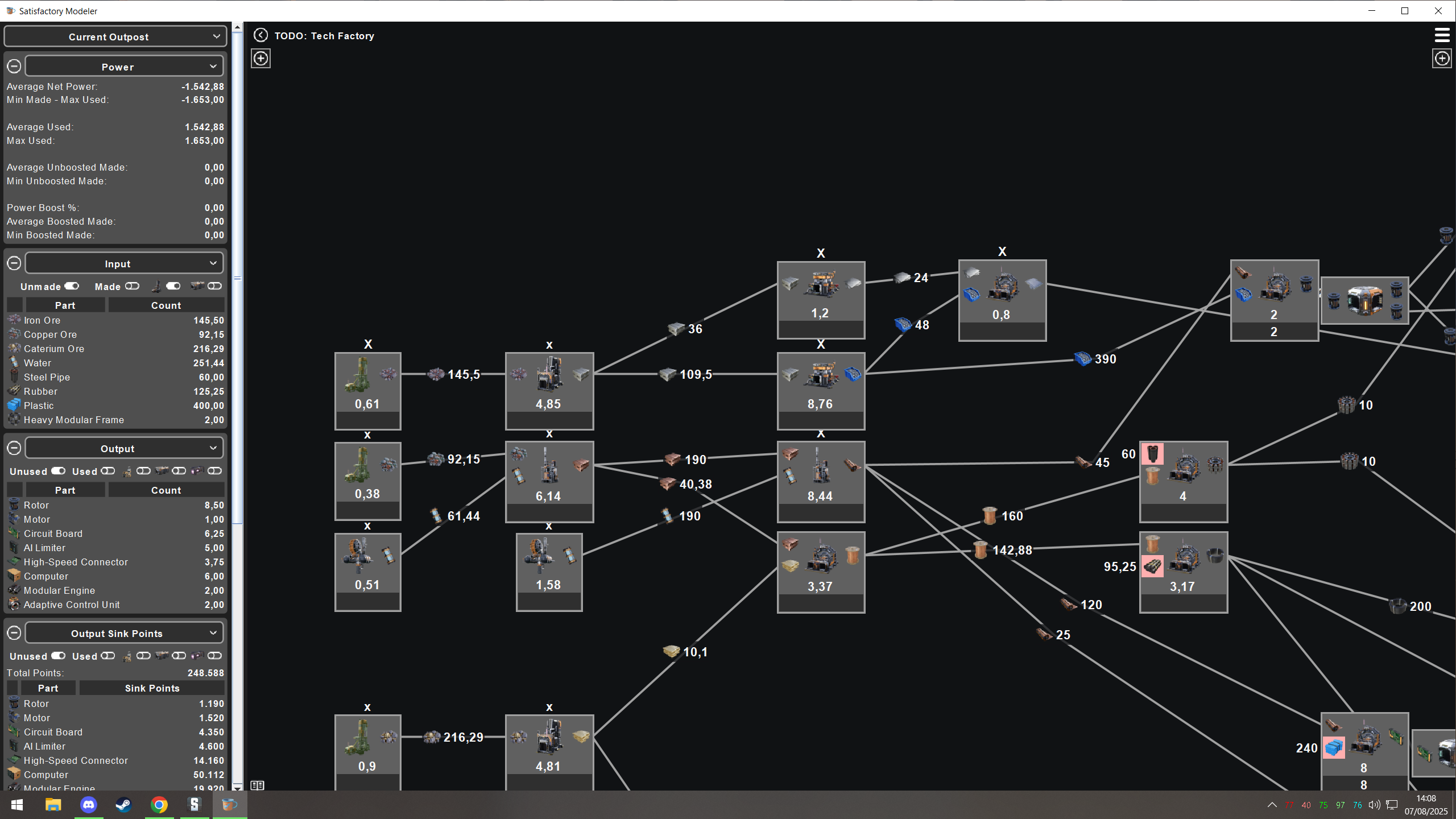Select the caterium miner node labeled 0,9
The image size is (1456, 819).
point(368,752)
